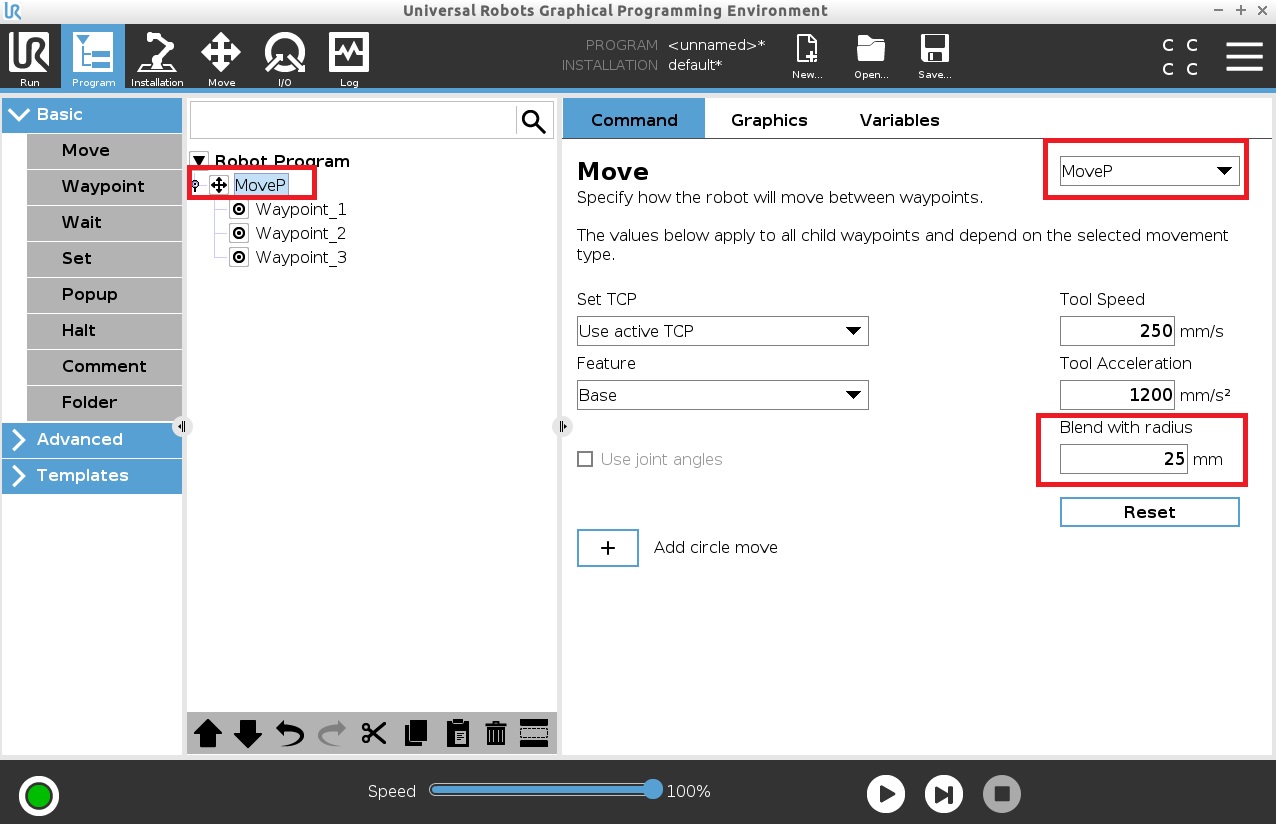Undo the last program change
This screenshot has width=1276, height=824.
click(290, 734)
